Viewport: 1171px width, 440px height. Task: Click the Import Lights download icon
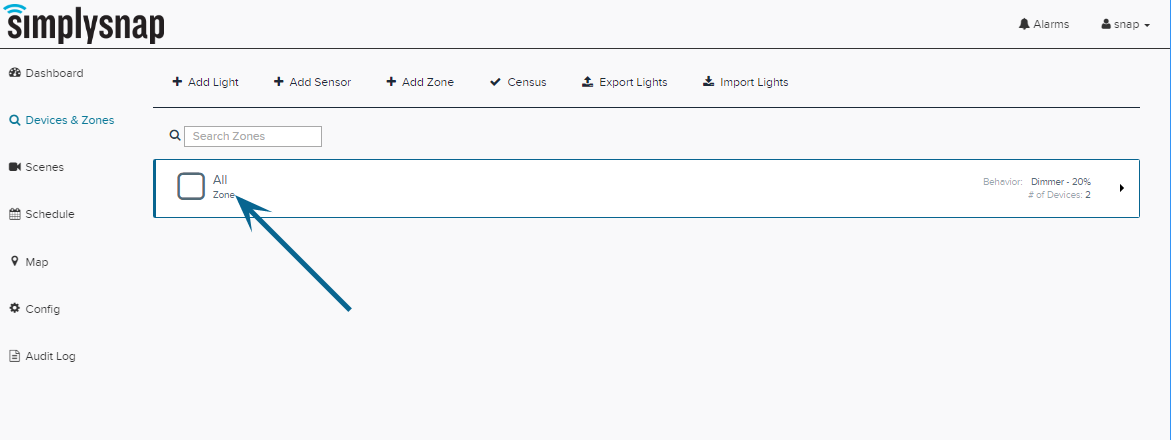click(709, 82)
